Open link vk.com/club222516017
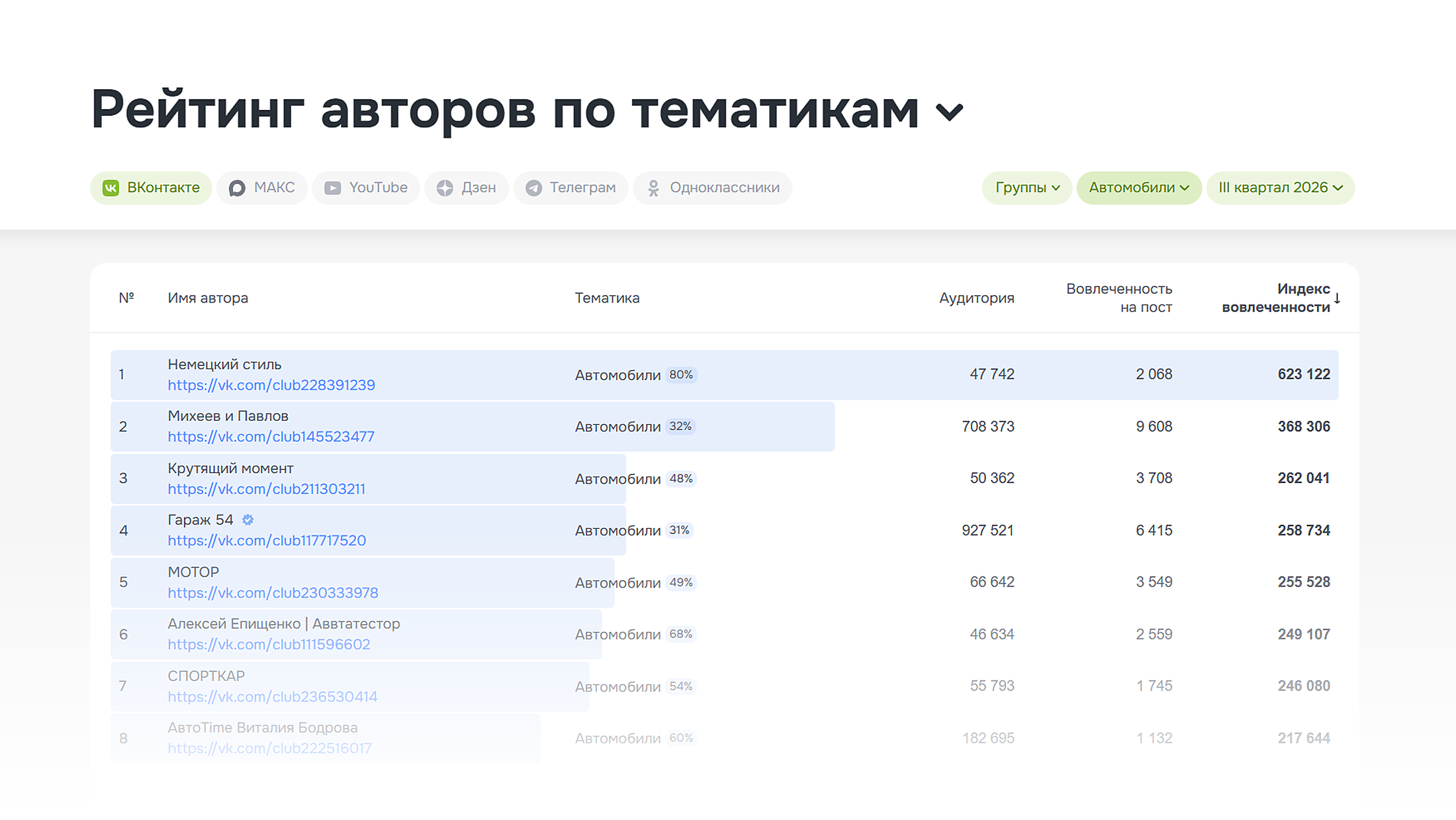1456x820 pixels. 269,749
